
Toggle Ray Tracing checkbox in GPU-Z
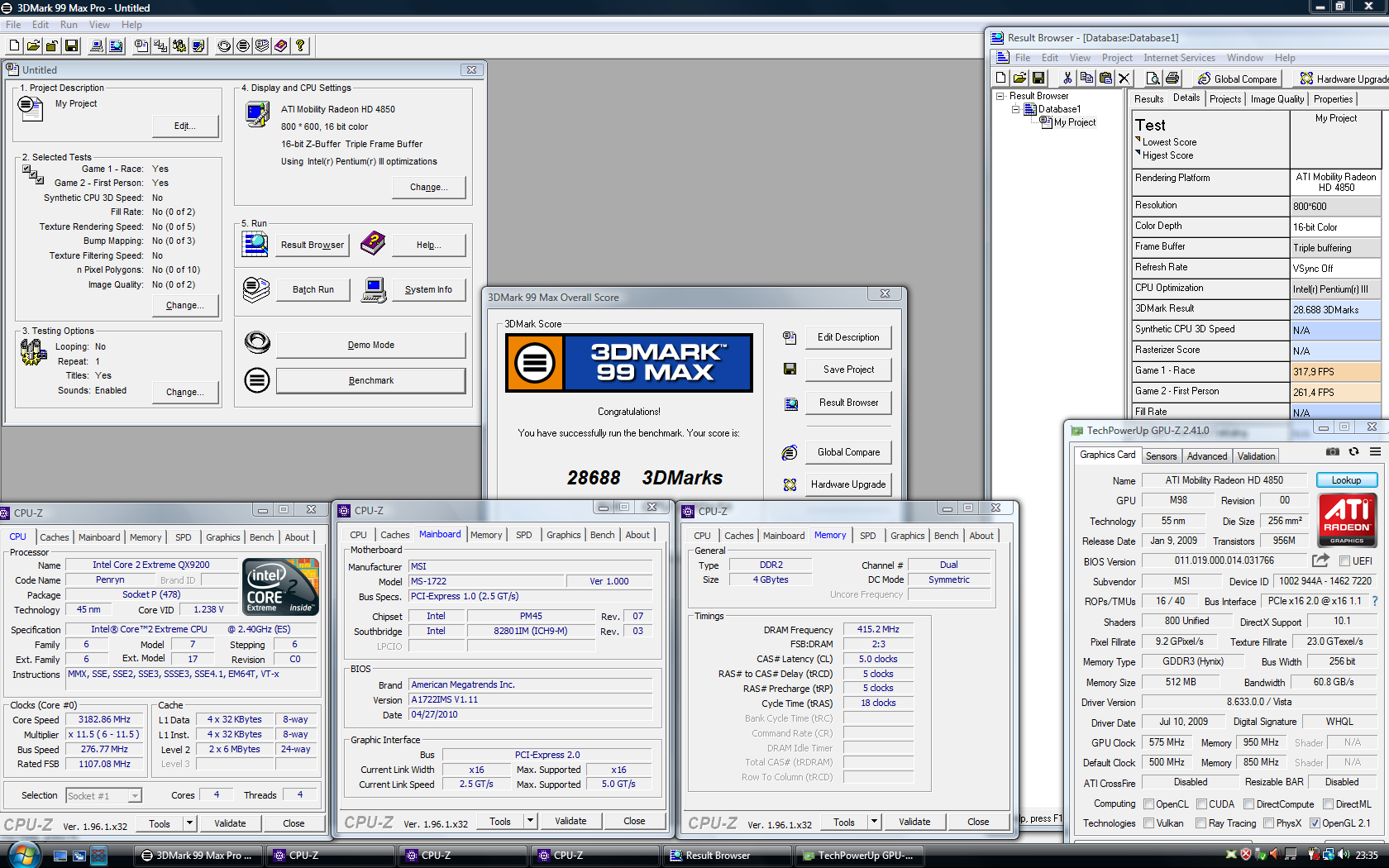click(x=1200, y=823)
